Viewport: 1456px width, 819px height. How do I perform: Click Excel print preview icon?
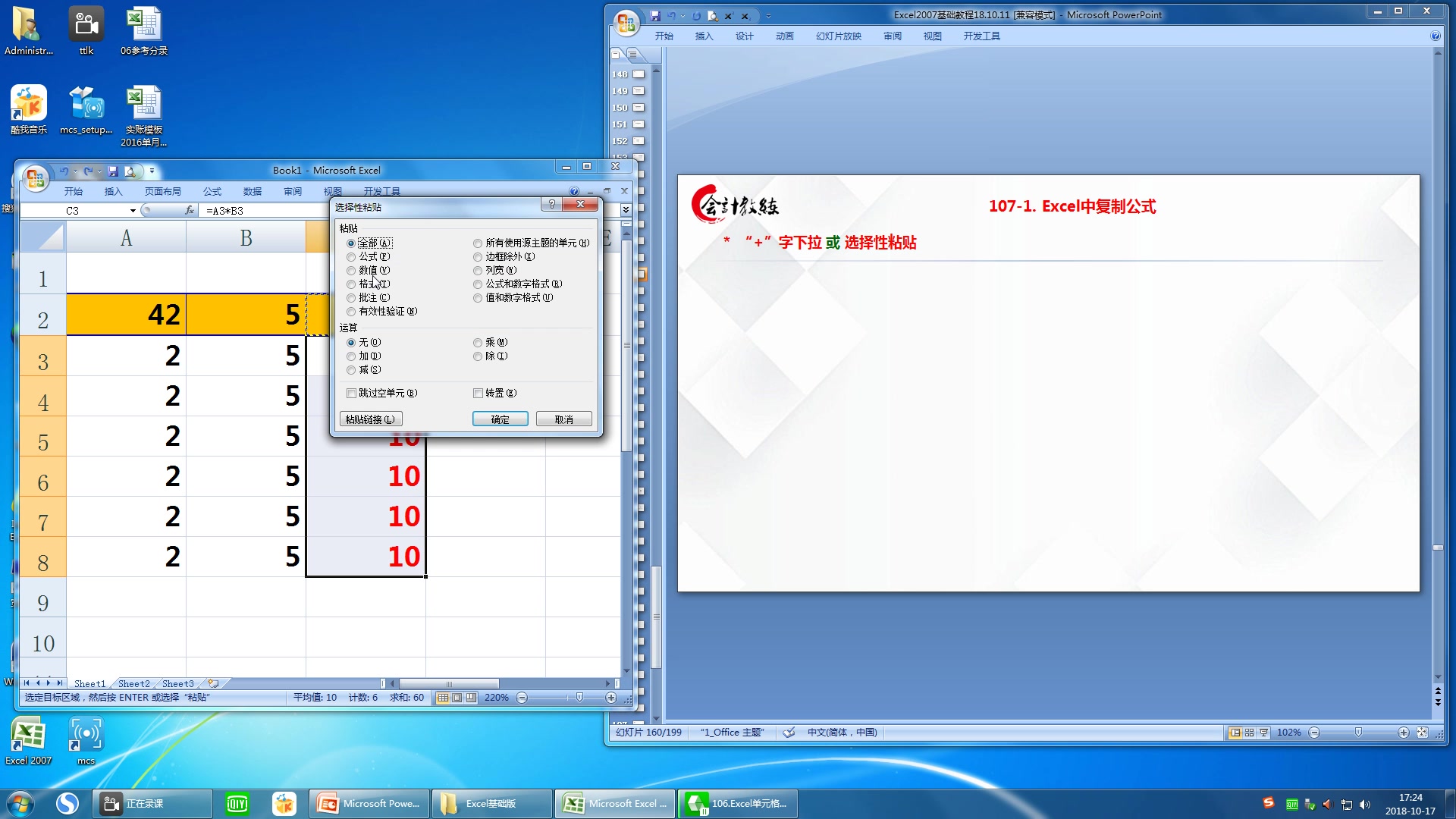coord(130,171)
